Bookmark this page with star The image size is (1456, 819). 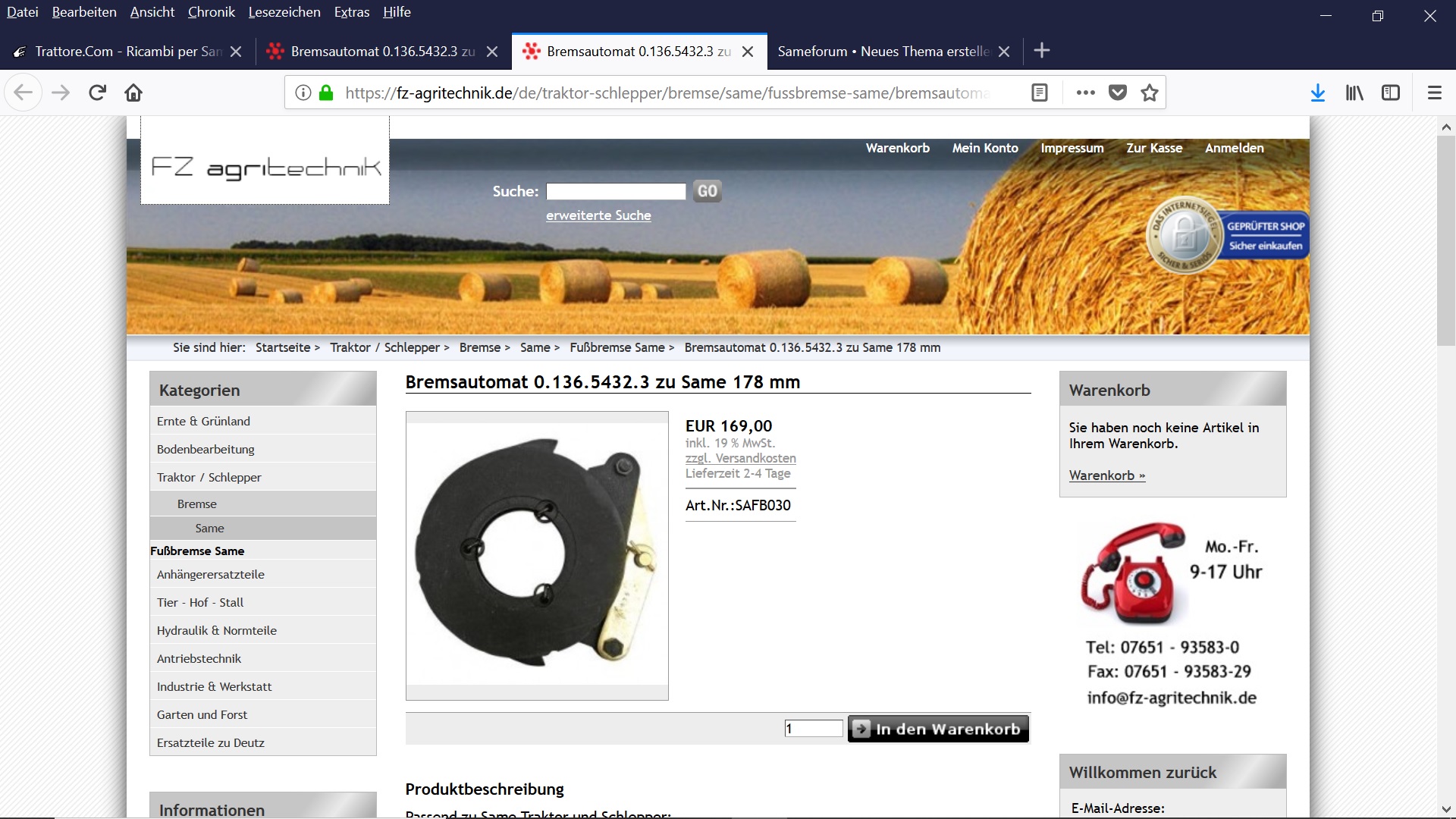tap(1150, 93)
